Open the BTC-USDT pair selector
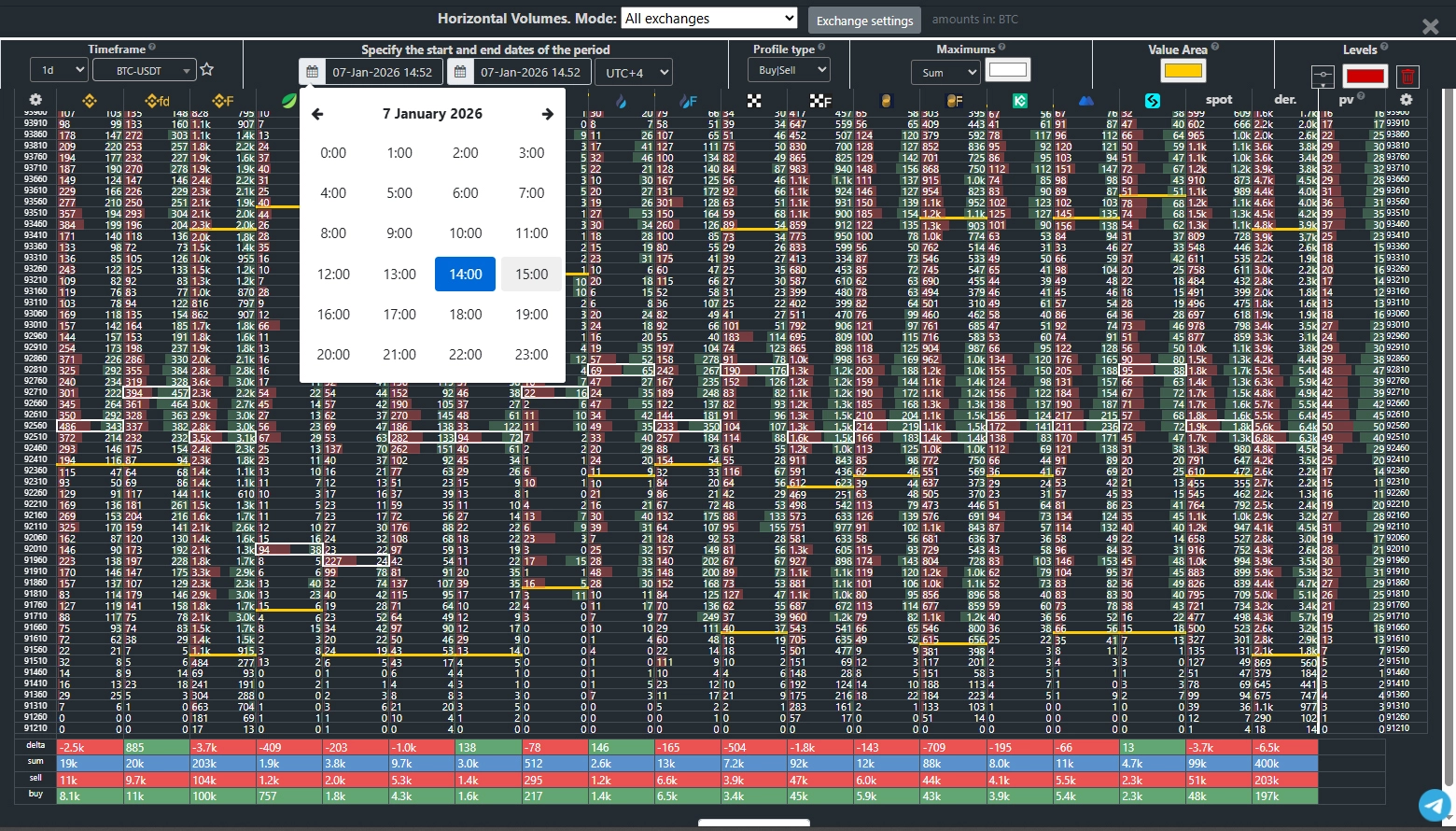 [147, 71]
